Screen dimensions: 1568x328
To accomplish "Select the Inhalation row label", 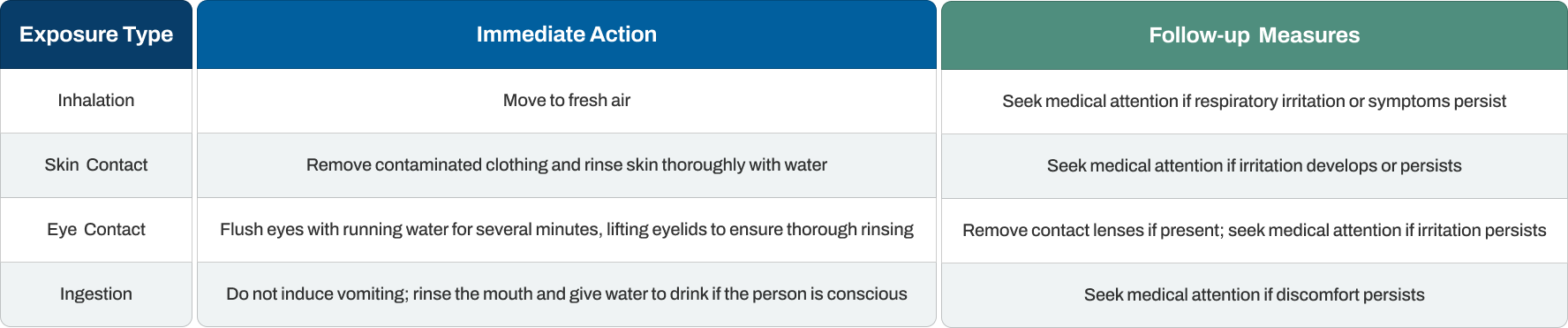I will click(96, 101).
